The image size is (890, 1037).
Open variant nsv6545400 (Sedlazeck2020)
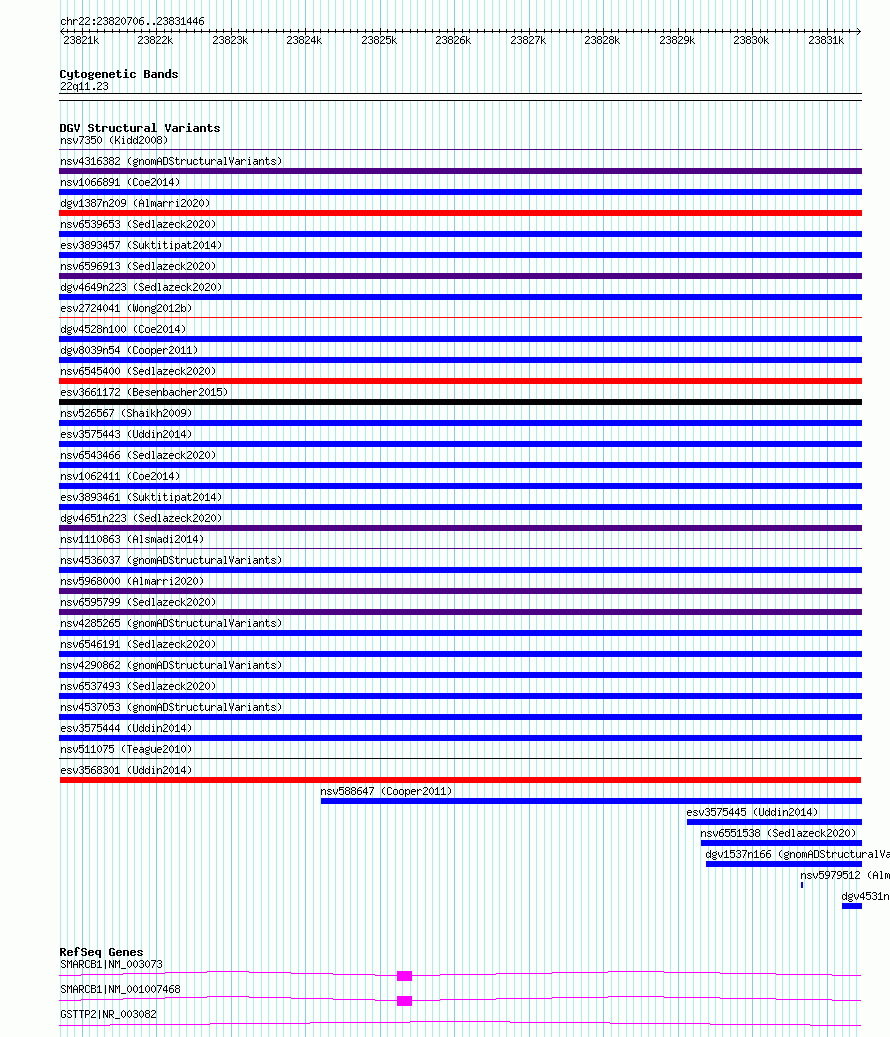coord(138,372)
